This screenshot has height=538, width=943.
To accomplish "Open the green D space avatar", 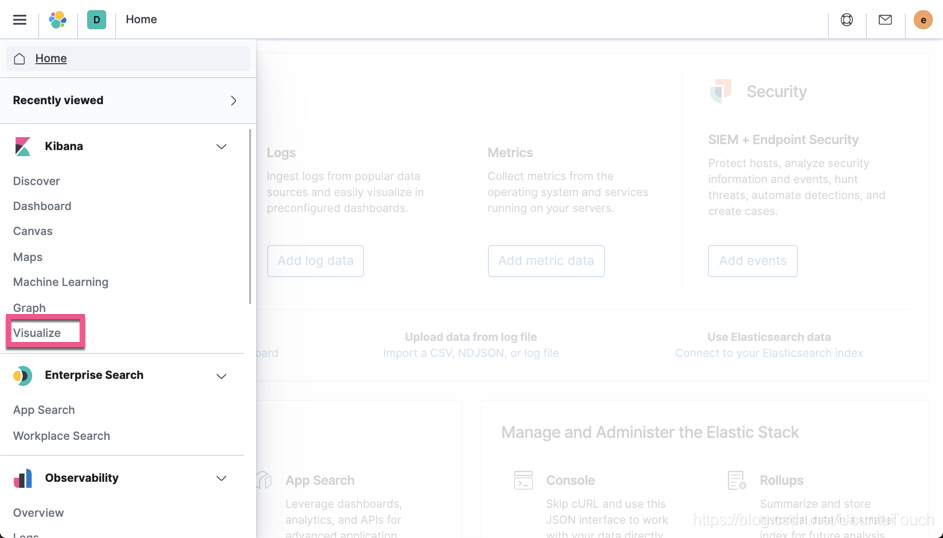I will click(x=96, y=20).
